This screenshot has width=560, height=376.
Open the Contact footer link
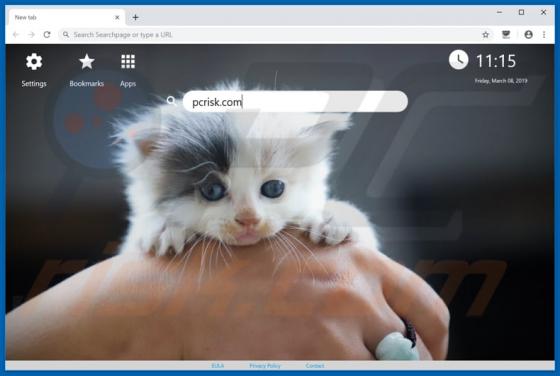(x=315, y=366)
